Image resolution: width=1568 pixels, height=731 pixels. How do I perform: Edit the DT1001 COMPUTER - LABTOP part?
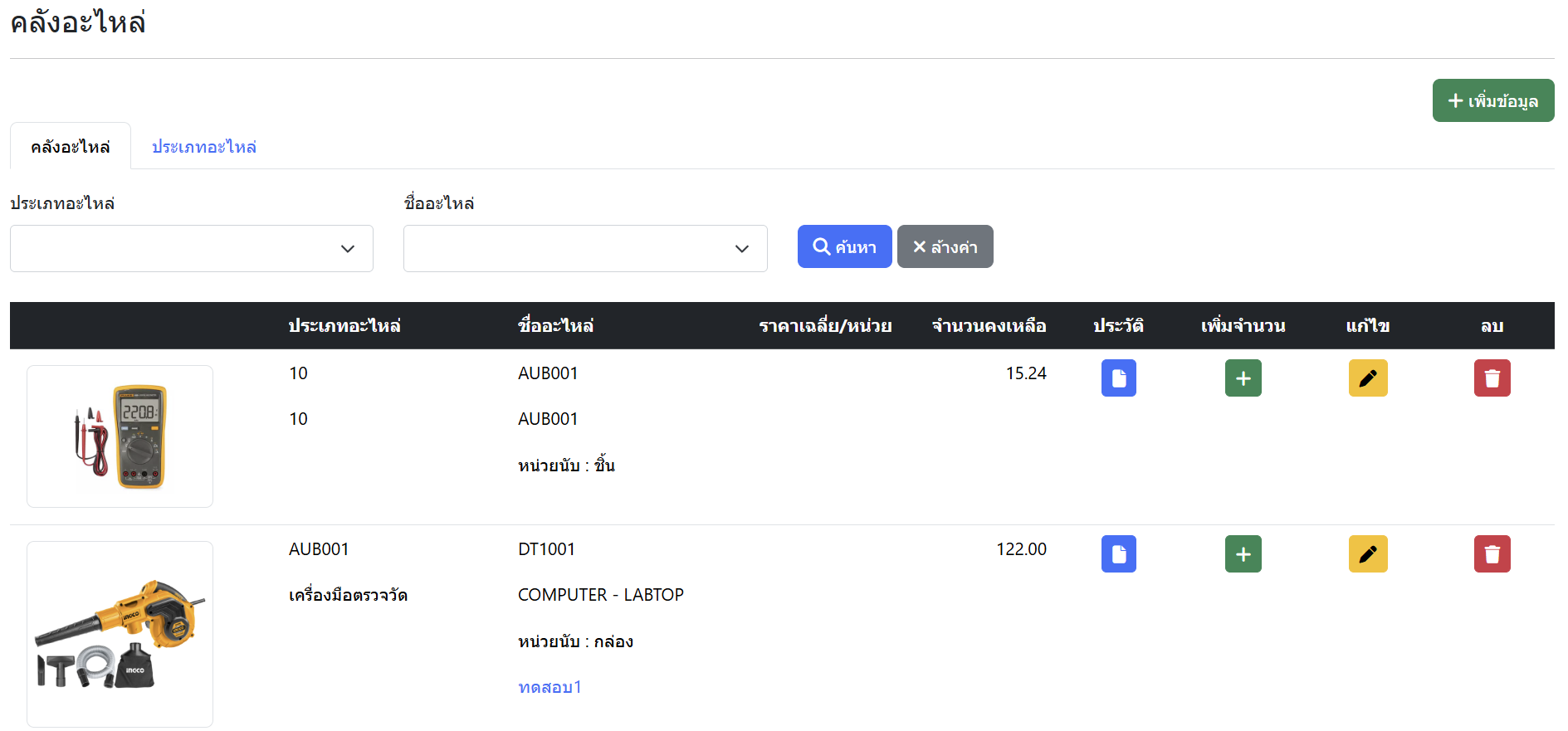(1367, 554)
